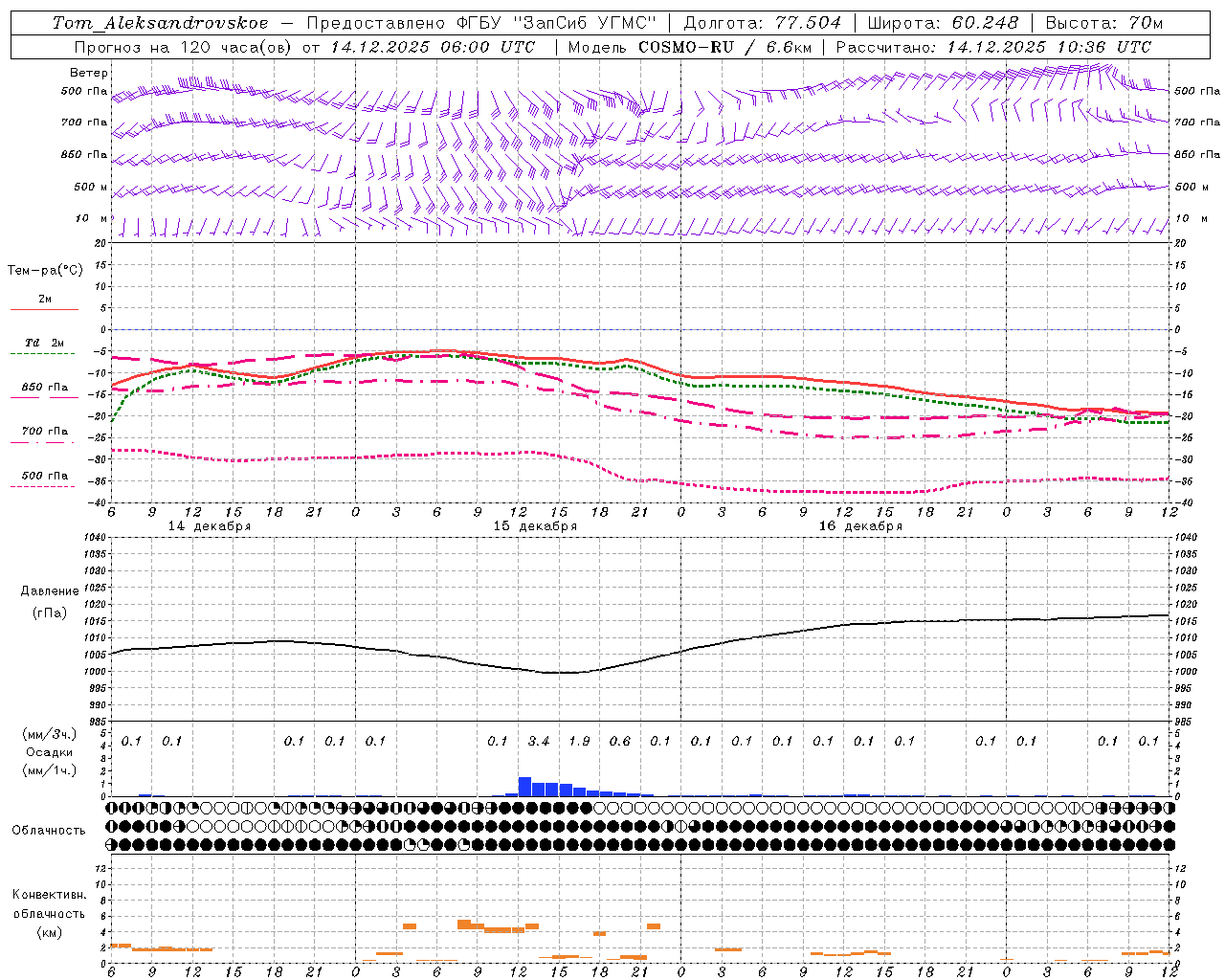Image resolution: width=1225 pixels, height=980 pixels.
Task: Click the Осадки precipitation label
Action: pos(50,752)
